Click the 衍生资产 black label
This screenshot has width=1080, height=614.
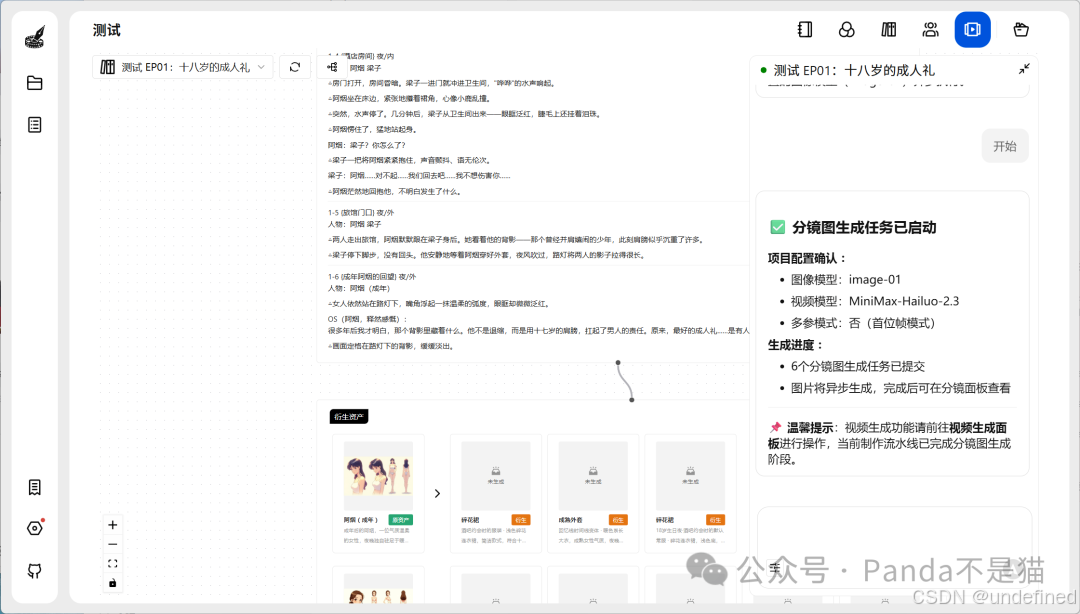pos(349,416)
